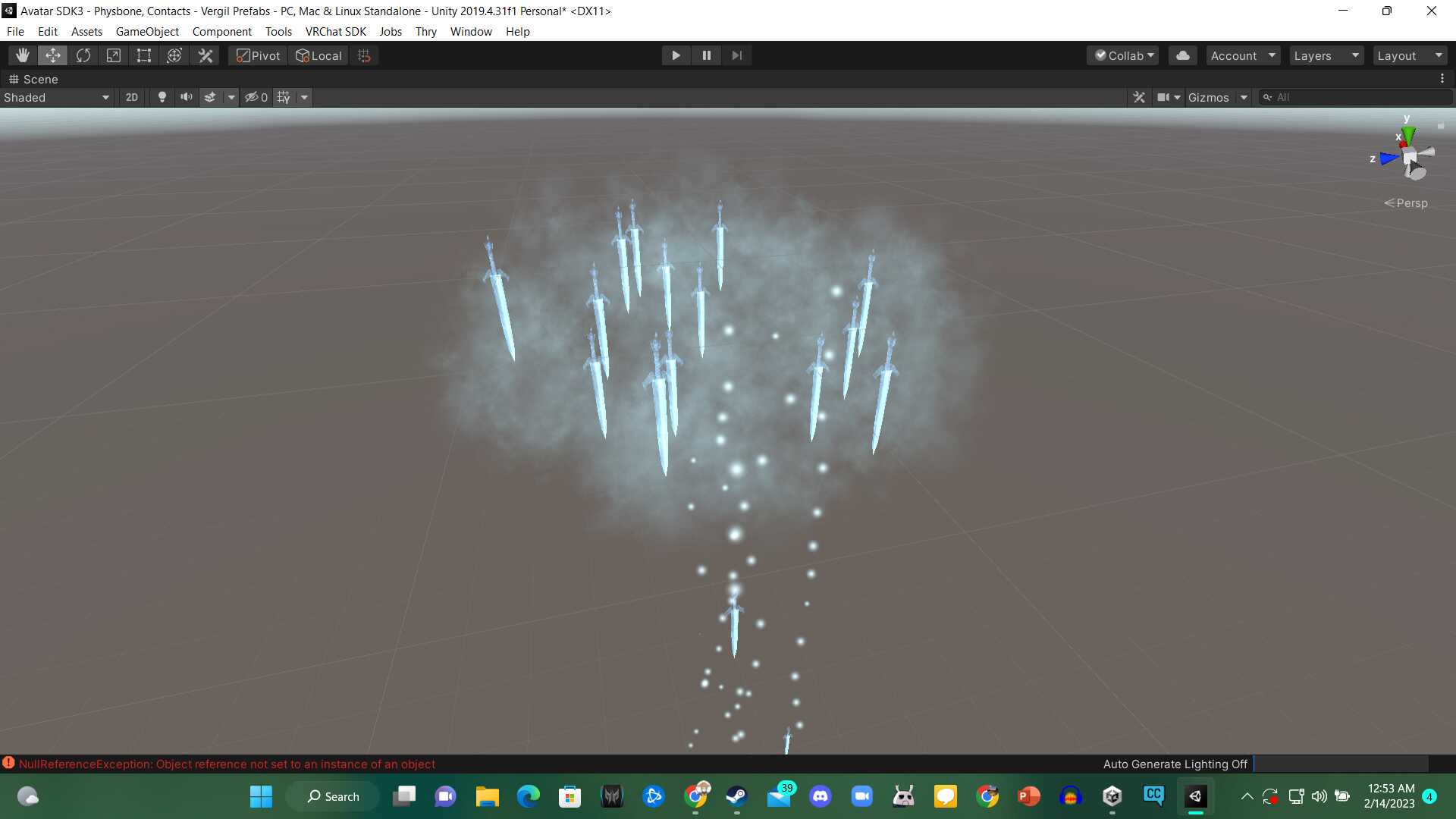
Task: Select the Hand tool
Action: tap(23, 55)
